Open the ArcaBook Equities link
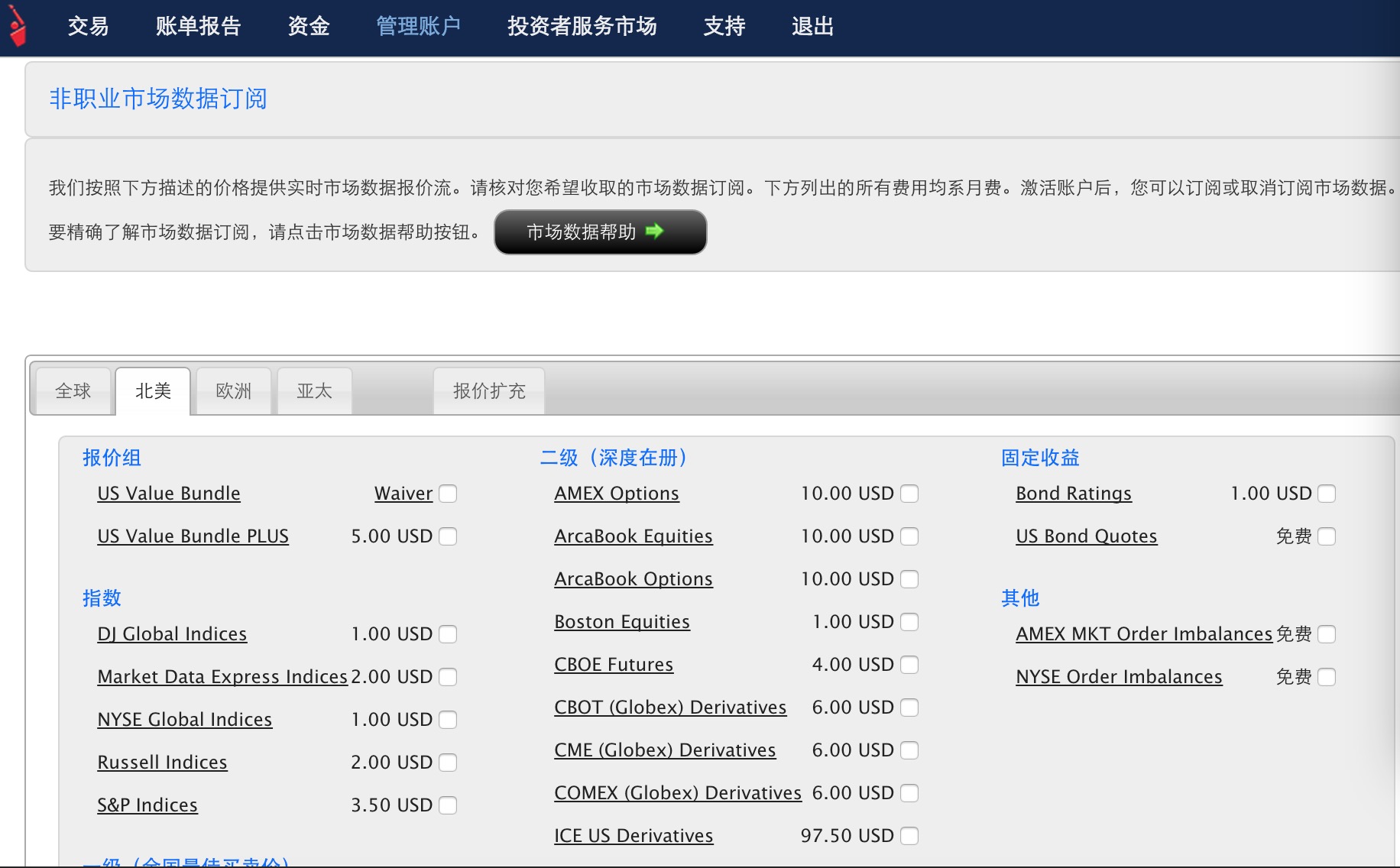The height and width of the screenshot is (868, 1400). coord(634,536)
